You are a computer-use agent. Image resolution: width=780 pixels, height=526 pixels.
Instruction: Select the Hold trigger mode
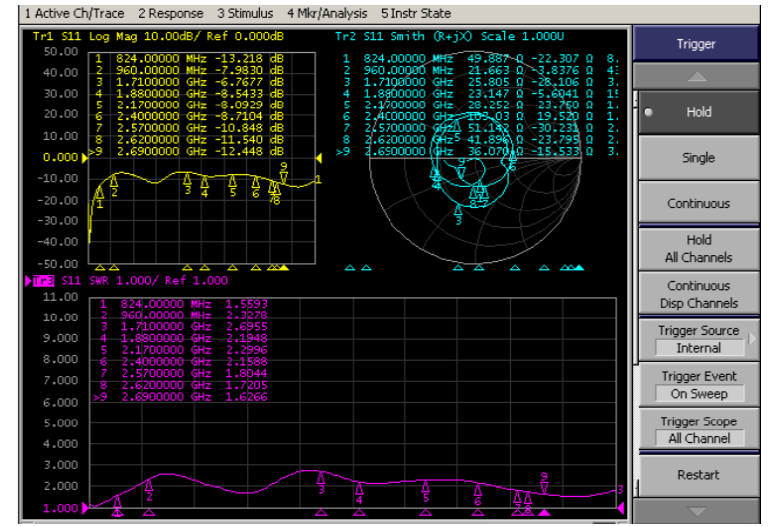click(x=698, y=113)
